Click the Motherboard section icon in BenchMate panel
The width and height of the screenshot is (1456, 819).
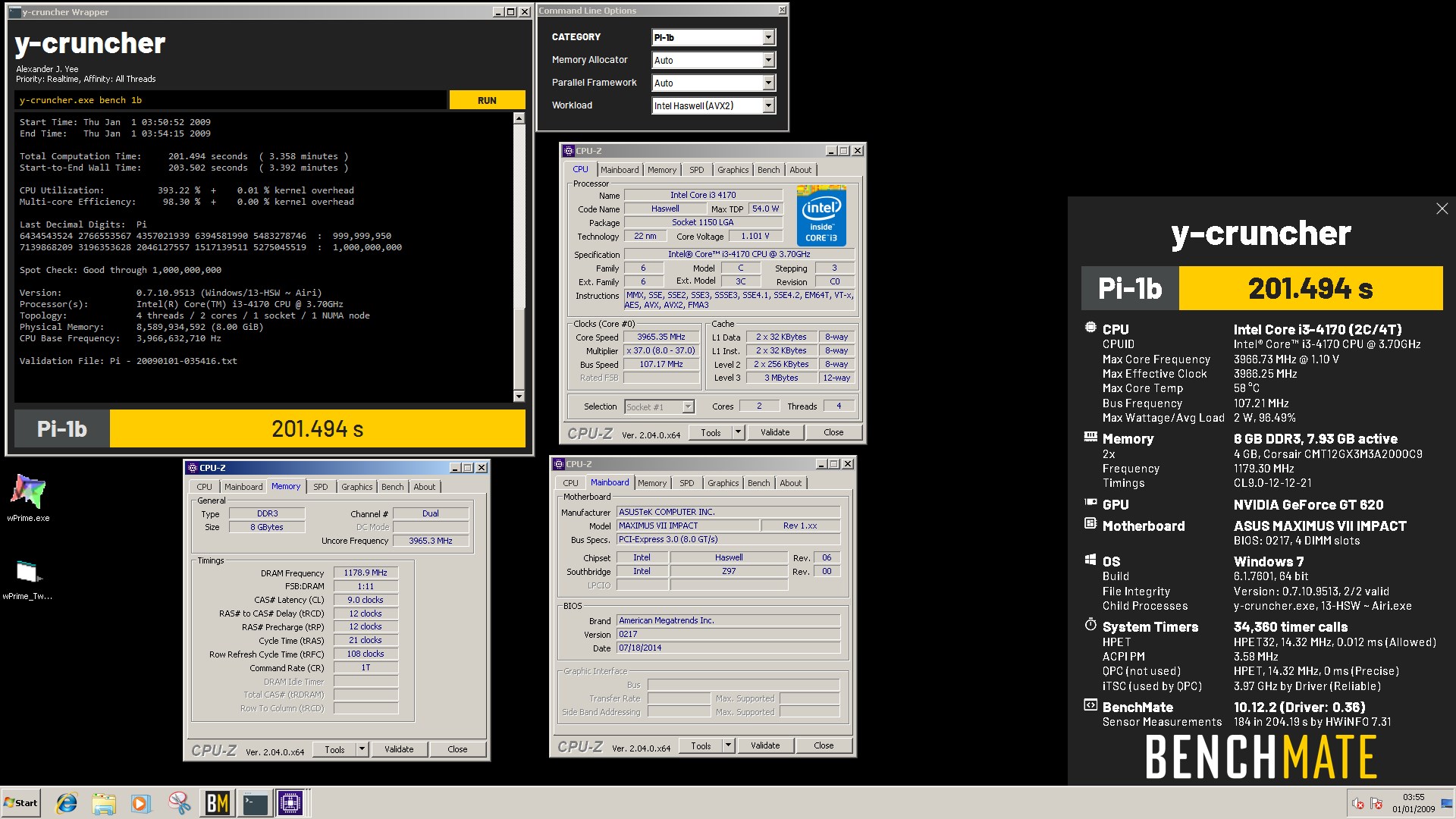tap(1090, 523)
